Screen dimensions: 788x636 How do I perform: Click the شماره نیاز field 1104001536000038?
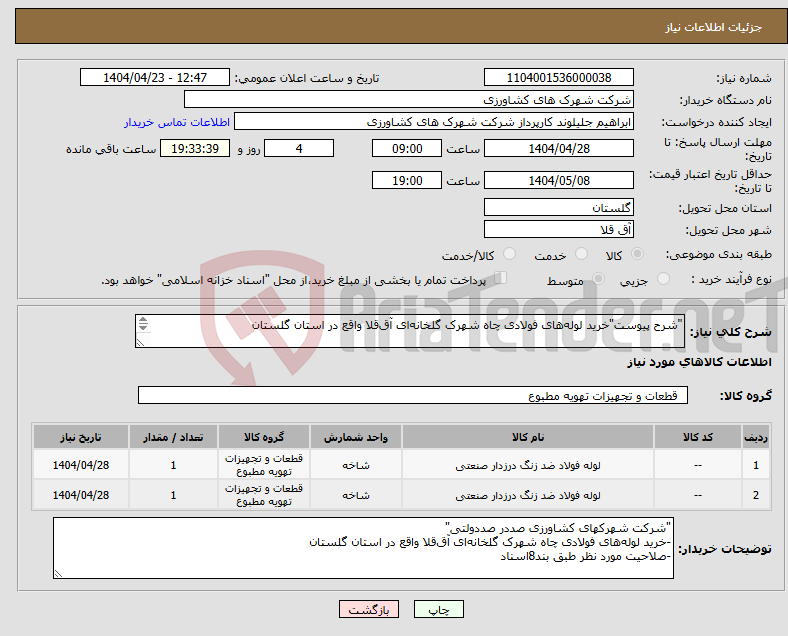(559, 77)
